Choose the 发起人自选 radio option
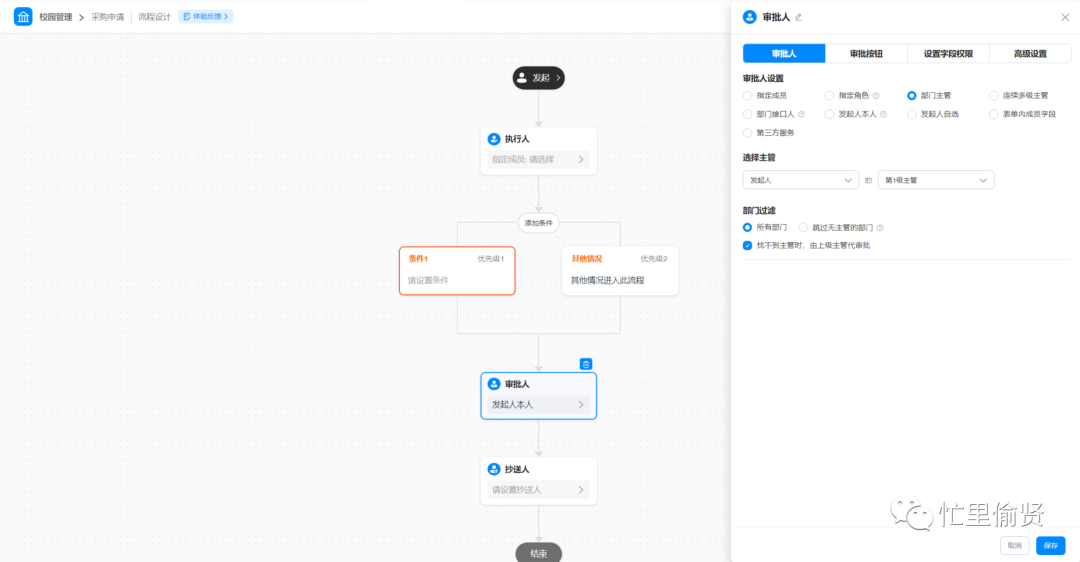This screenshot has width=1080, height=562. coord(911,114)
